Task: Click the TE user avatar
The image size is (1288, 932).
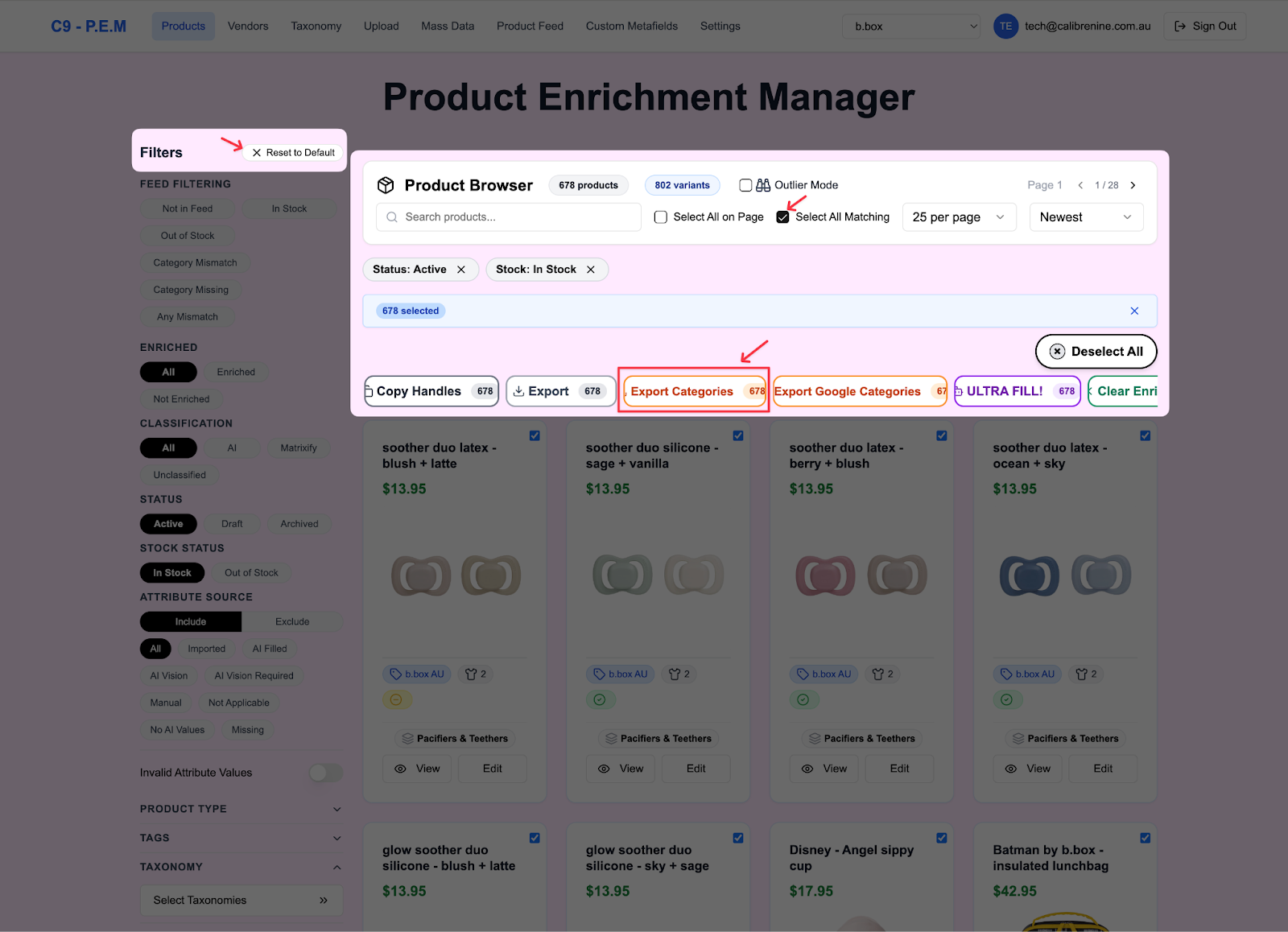Action: (1005, 26)
